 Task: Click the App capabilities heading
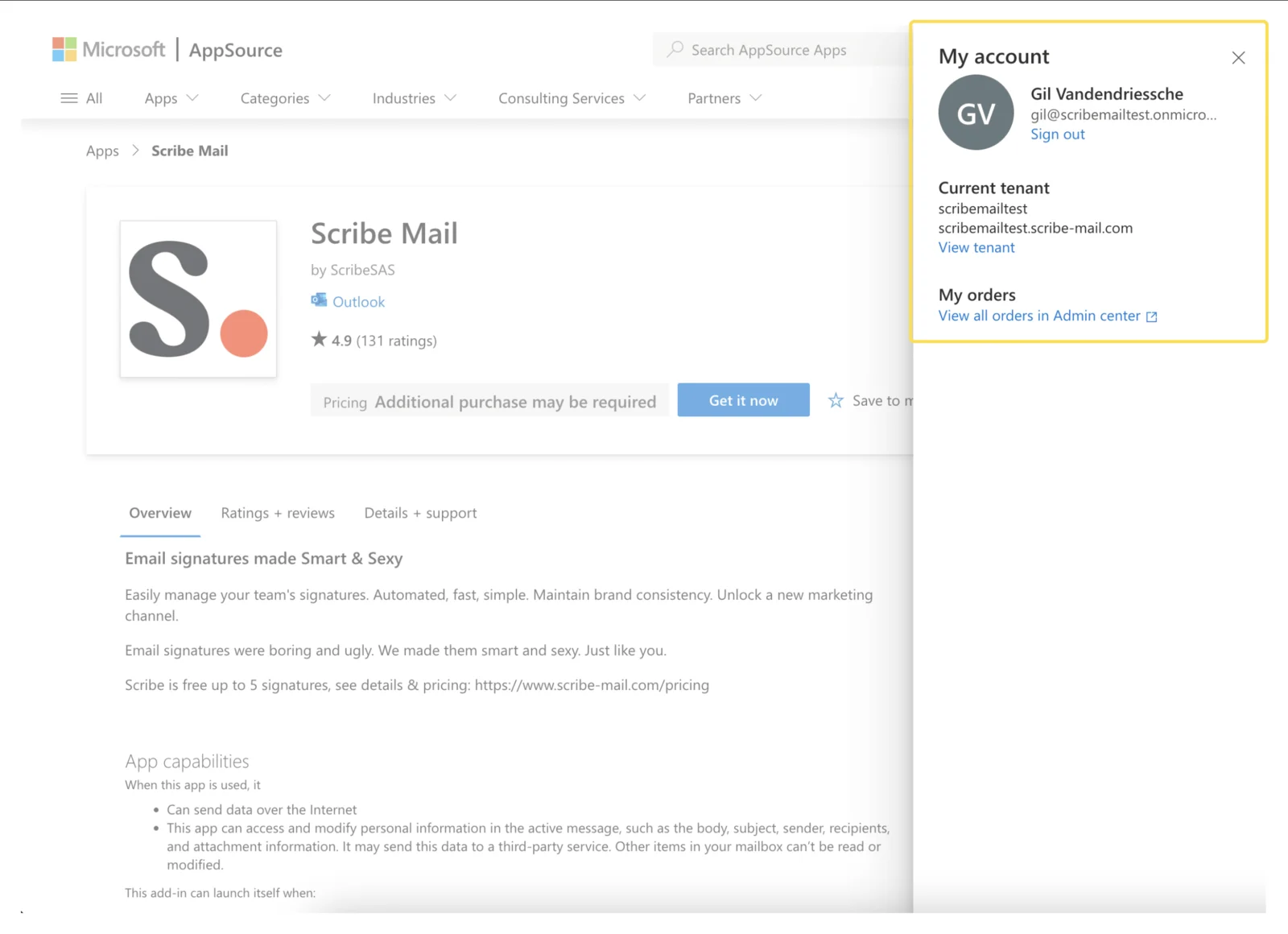pos(187,761)
